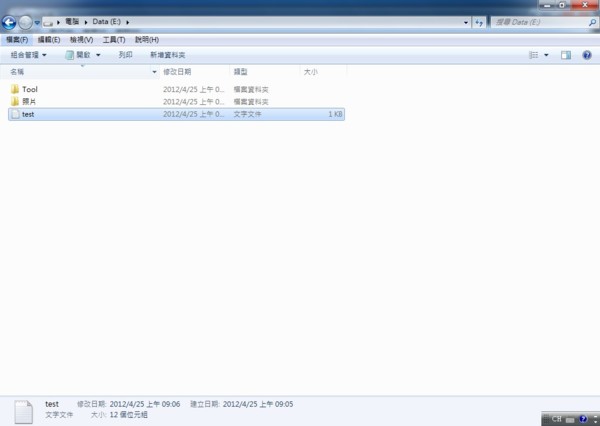Expand the view options dropdown arrow
Screen dimensions: 600x426
coord(546,55)
